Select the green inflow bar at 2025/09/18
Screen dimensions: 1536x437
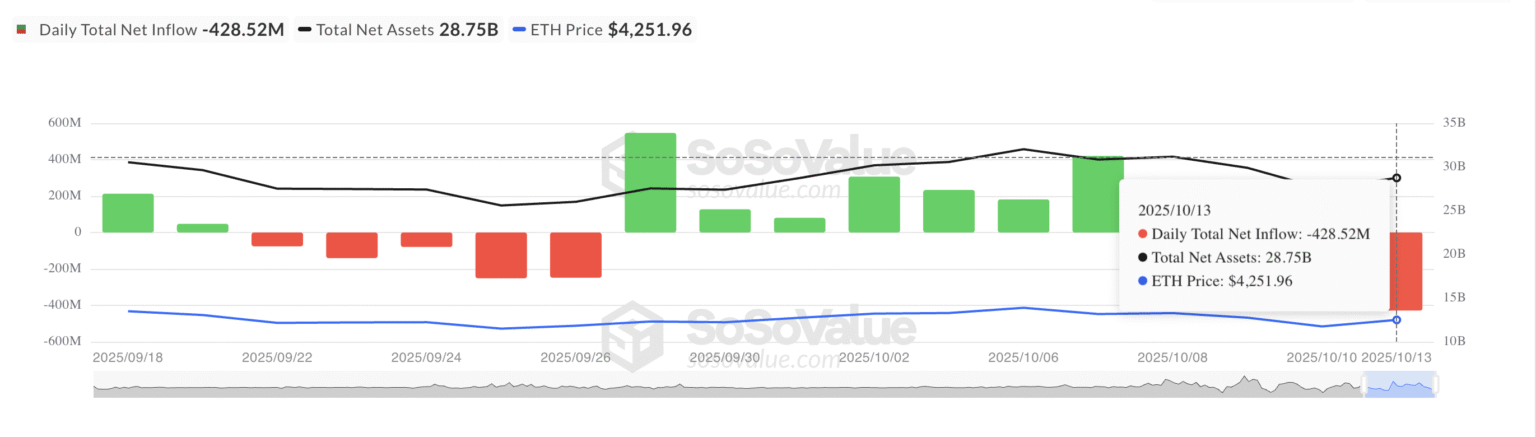pos(128,213)
